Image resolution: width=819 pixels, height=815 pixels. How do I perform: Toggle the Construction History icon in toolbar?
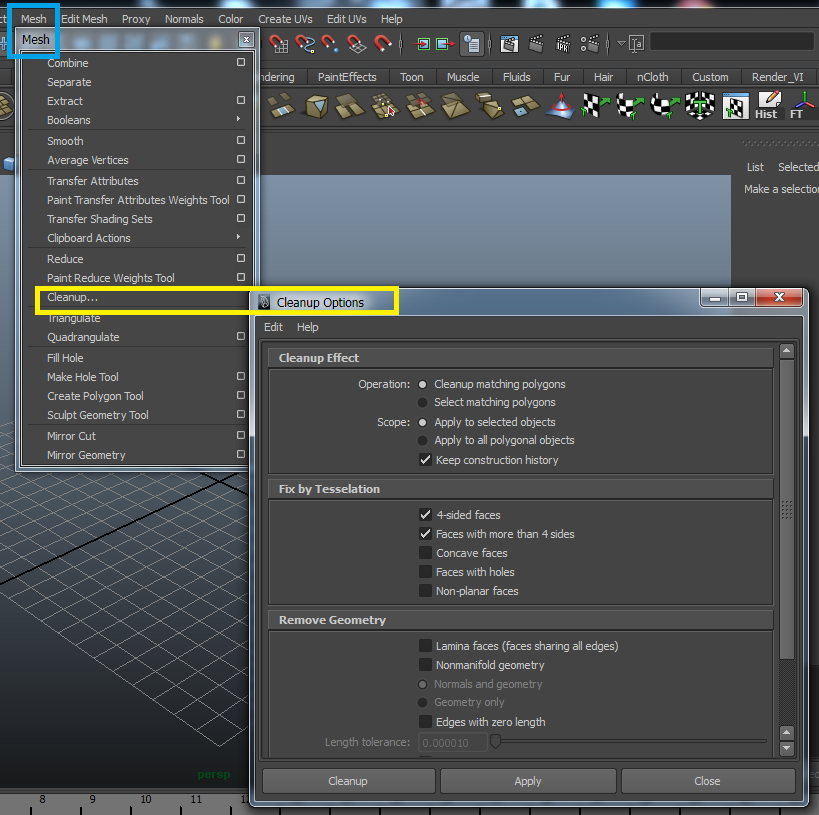(472, 44)
